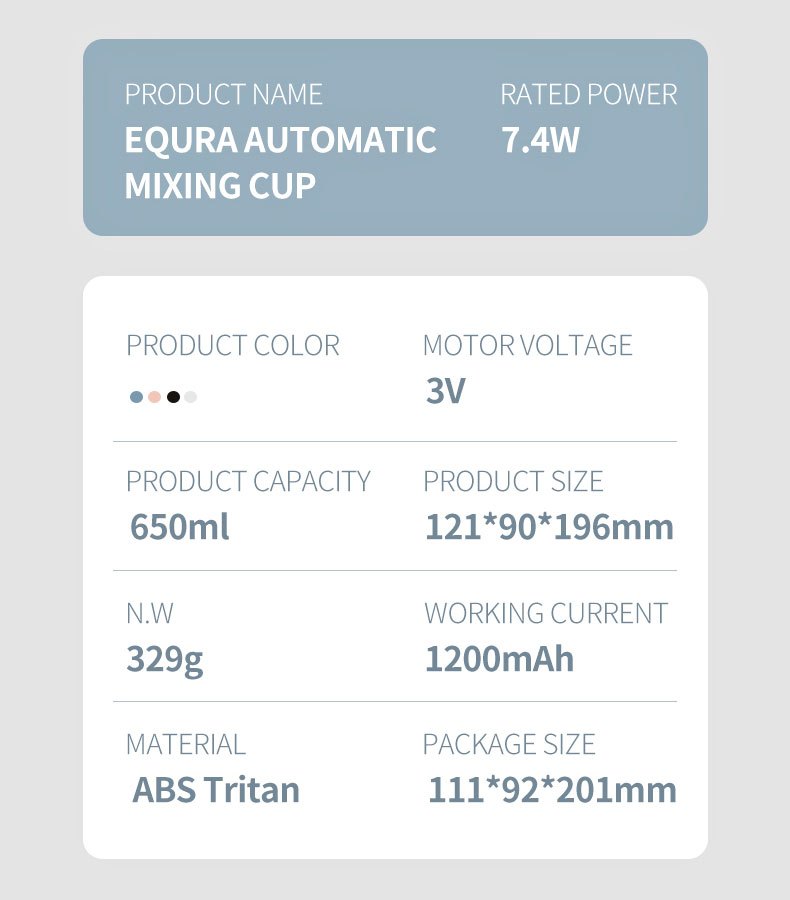Click the RATED POWER label

[x=588, y=95]
